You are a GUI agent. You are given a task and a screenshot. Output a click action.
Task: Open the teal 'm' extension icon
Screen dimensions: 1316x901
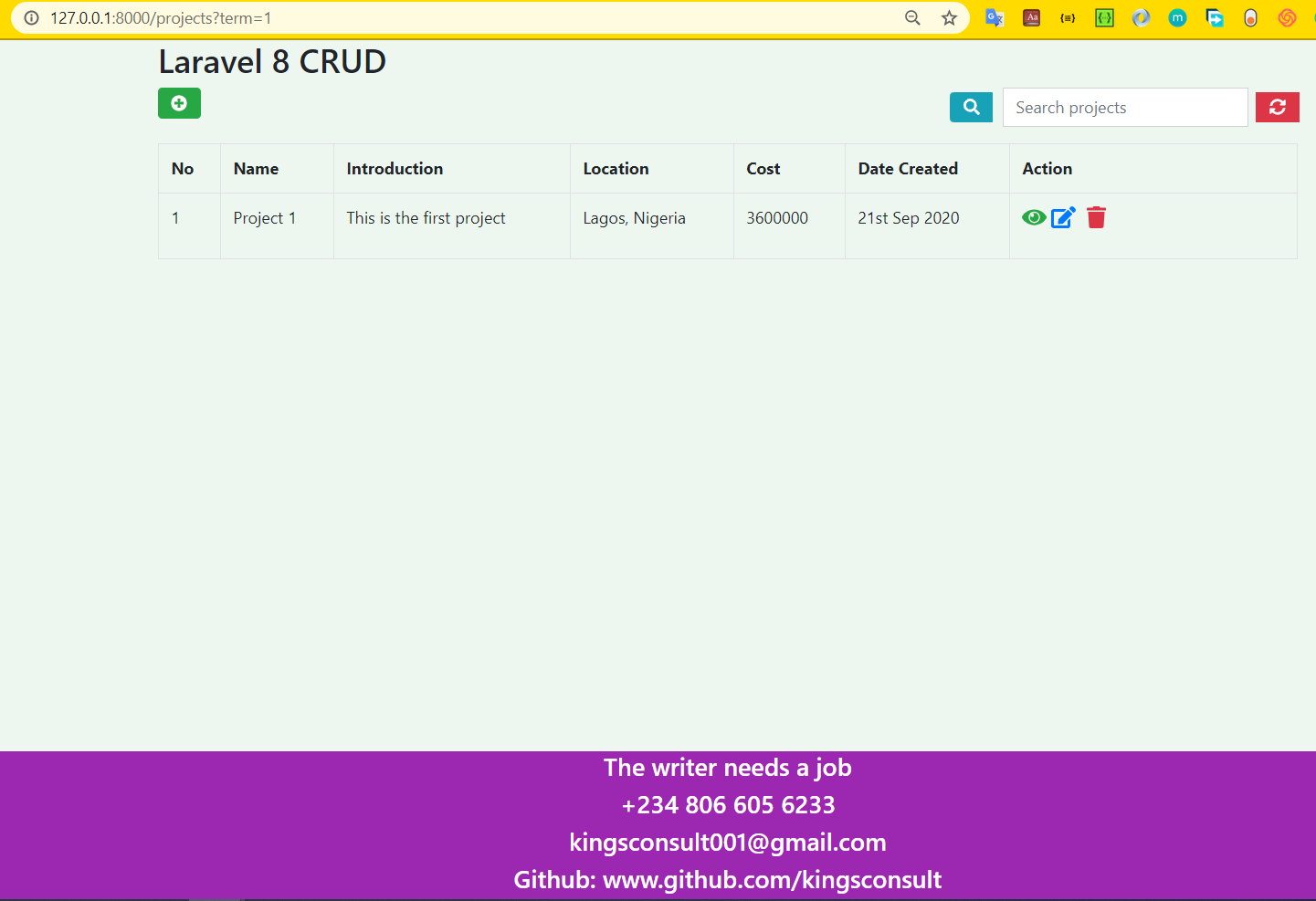click(x=1177, y=17)
